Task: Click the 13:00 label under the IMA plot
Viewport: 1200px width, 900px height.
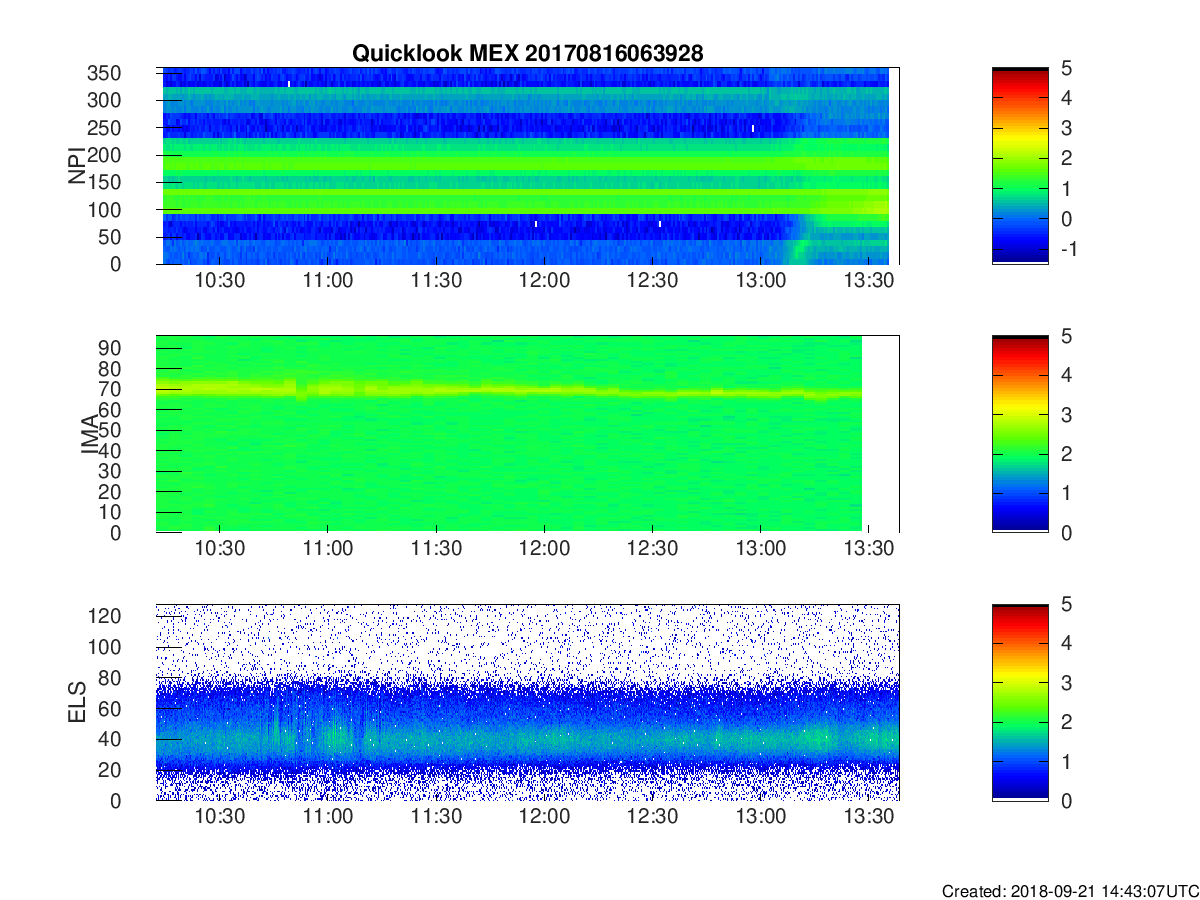Action: (x=761, y=549)
